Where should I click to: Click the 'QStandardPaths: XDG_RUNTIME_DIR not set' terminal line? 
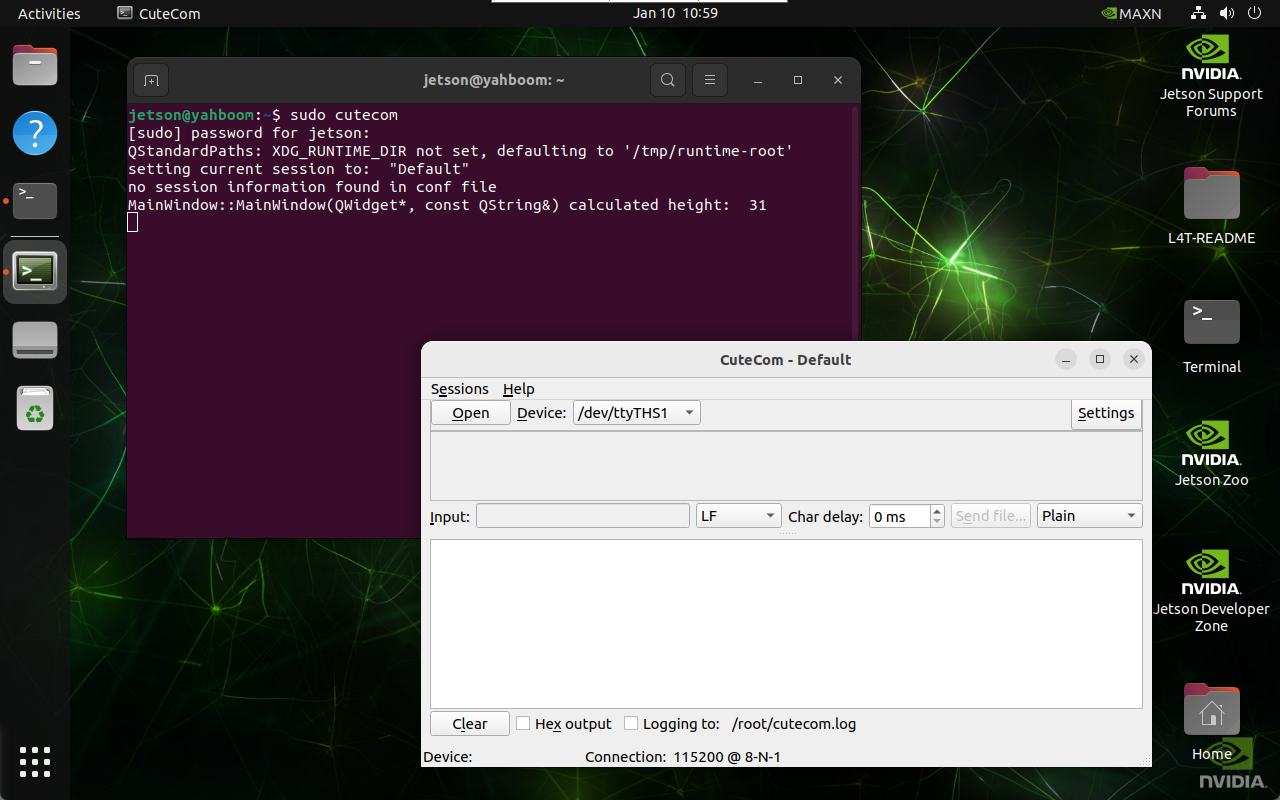point(460,151)
